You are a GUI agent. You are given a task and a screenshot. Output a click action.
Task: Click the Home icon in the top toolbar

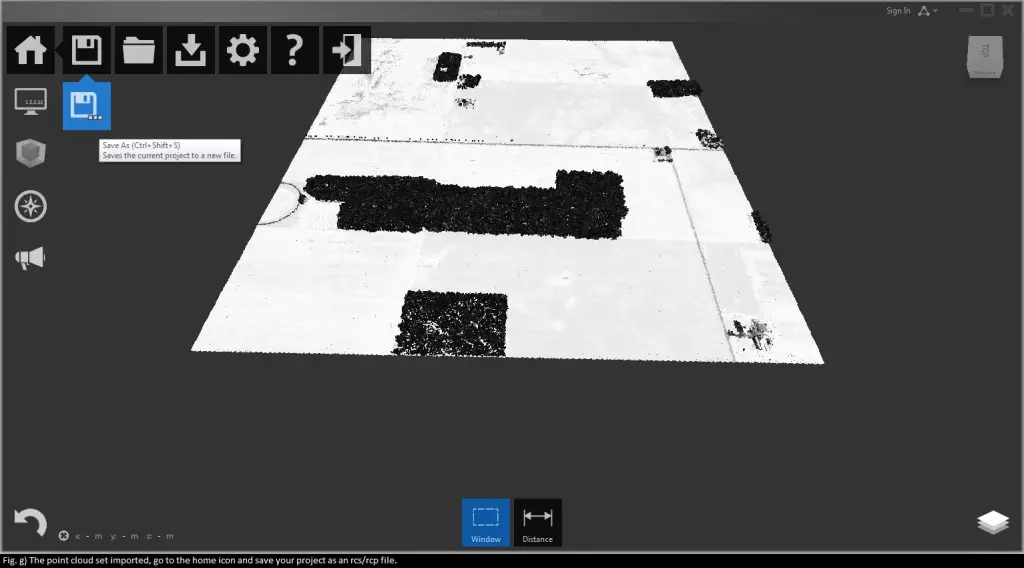click(x=31, y=51)
